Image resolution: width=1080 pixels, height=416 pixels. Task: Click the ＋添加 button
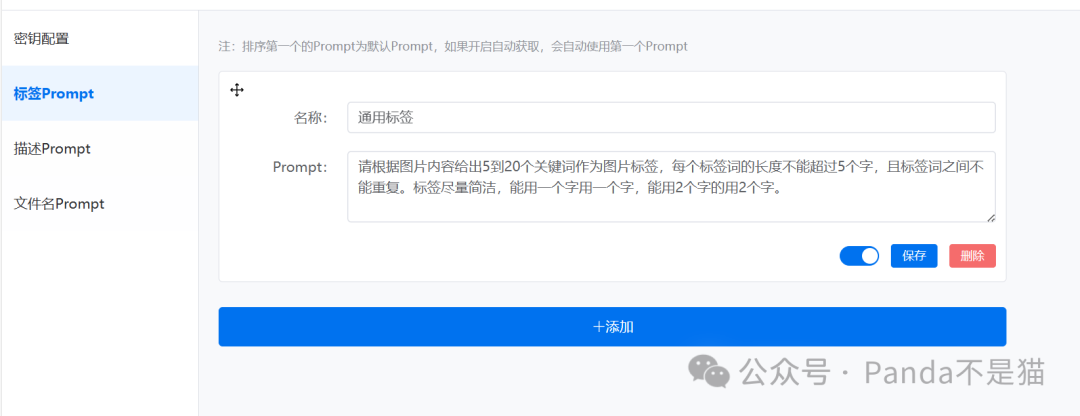pyautogui.click(x=612, y=326)
